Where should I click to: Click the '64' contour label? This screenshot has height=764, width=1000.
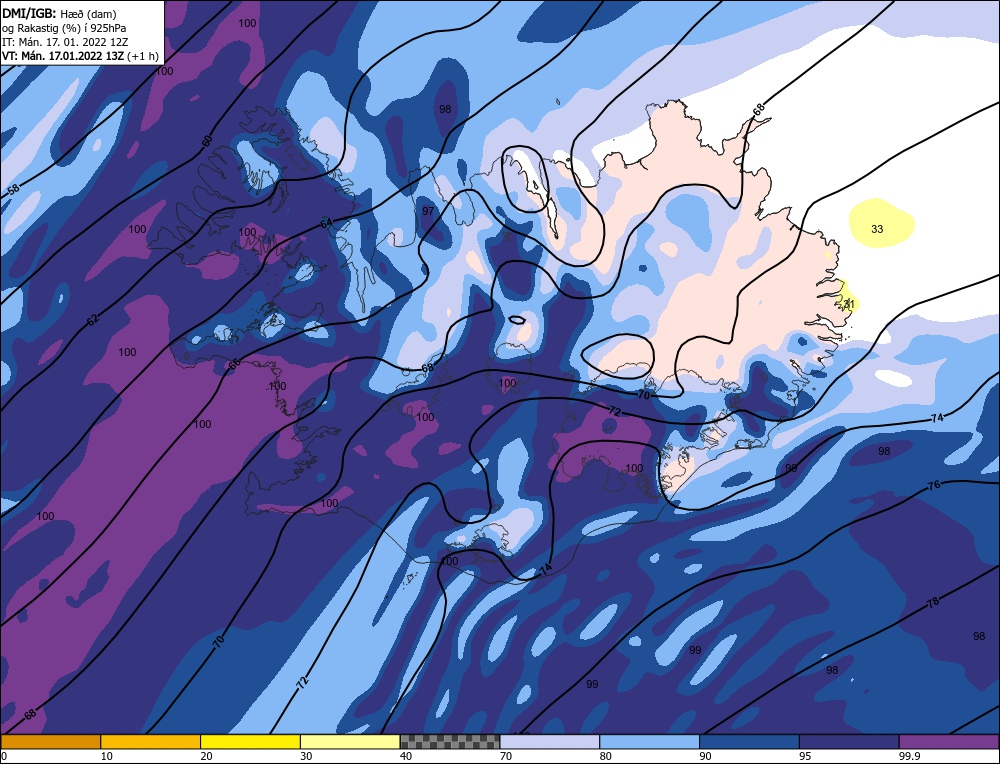pos(327,223)
